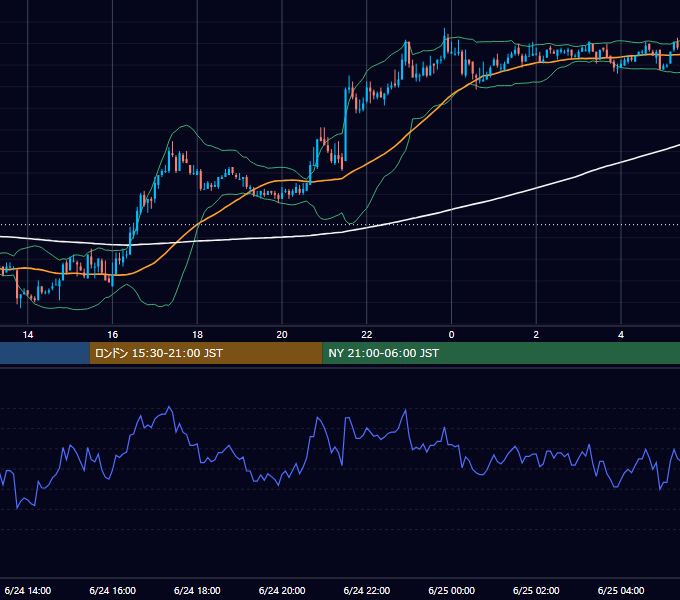Click the 16 hour axis label

point(112,335)
